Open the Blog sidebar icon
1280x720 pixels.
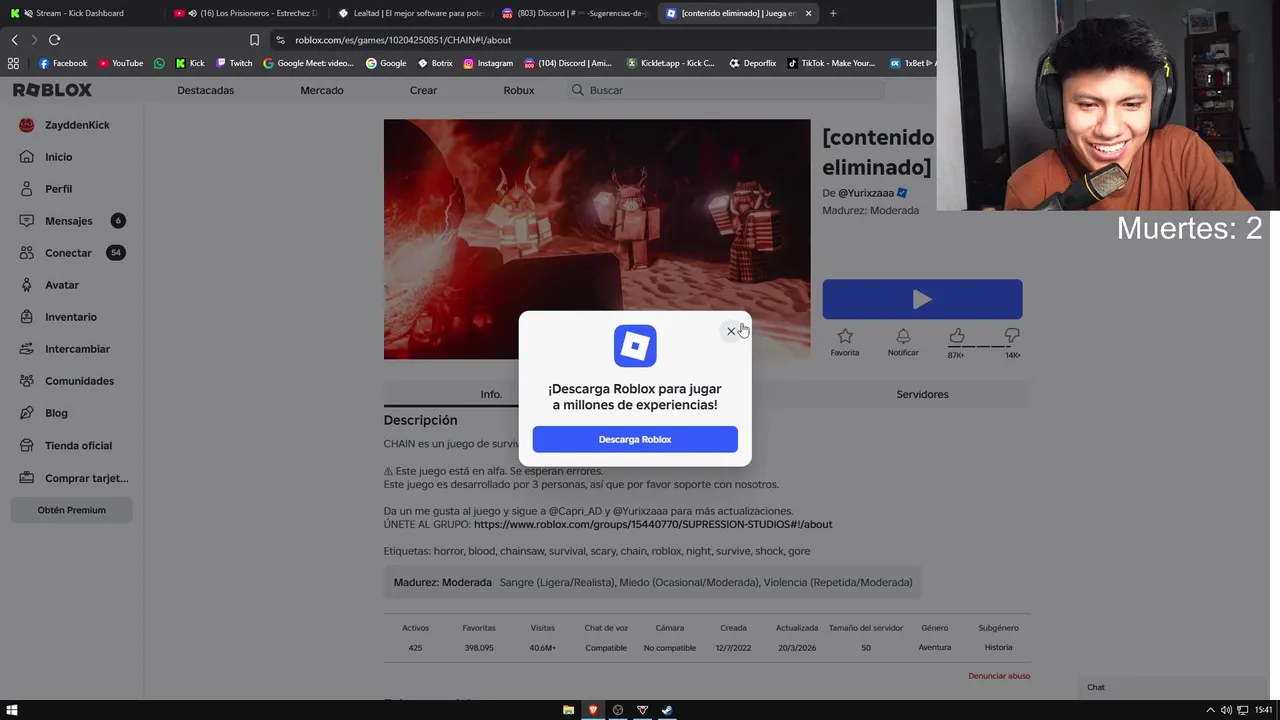(x=27, y=413)
